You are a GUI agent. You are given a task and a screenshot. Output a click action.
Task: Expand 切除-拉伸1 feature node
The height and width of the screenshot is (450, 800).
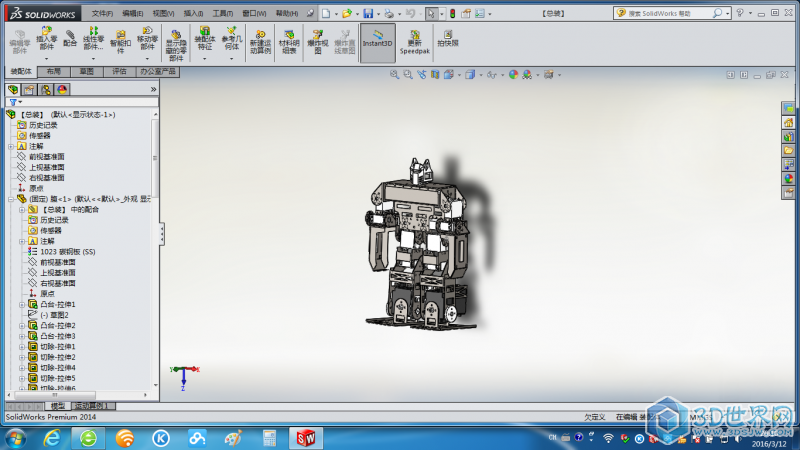click(x=22, y=347)
